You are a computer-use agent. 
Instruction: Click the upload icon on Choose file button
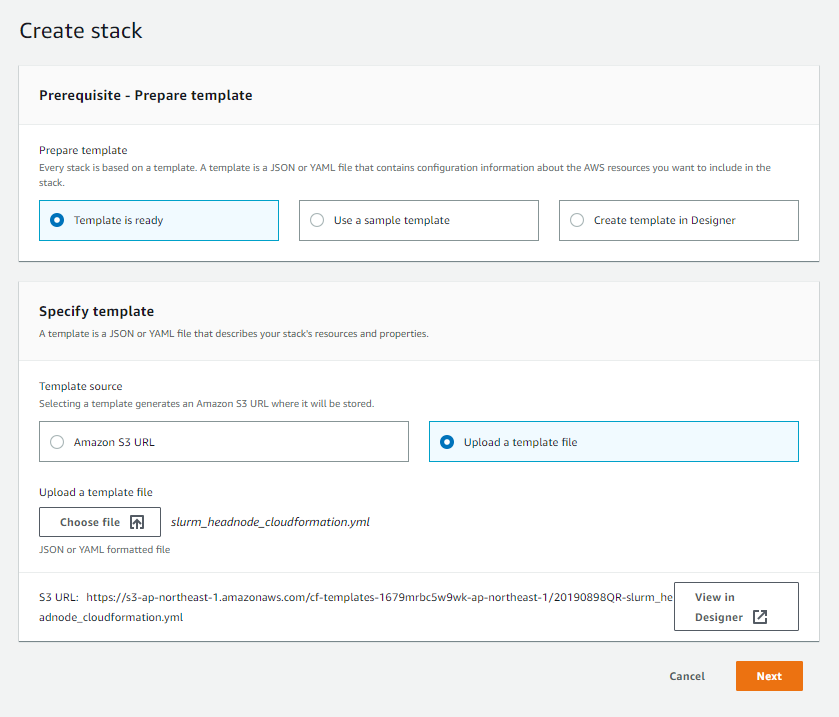point(139,522)
